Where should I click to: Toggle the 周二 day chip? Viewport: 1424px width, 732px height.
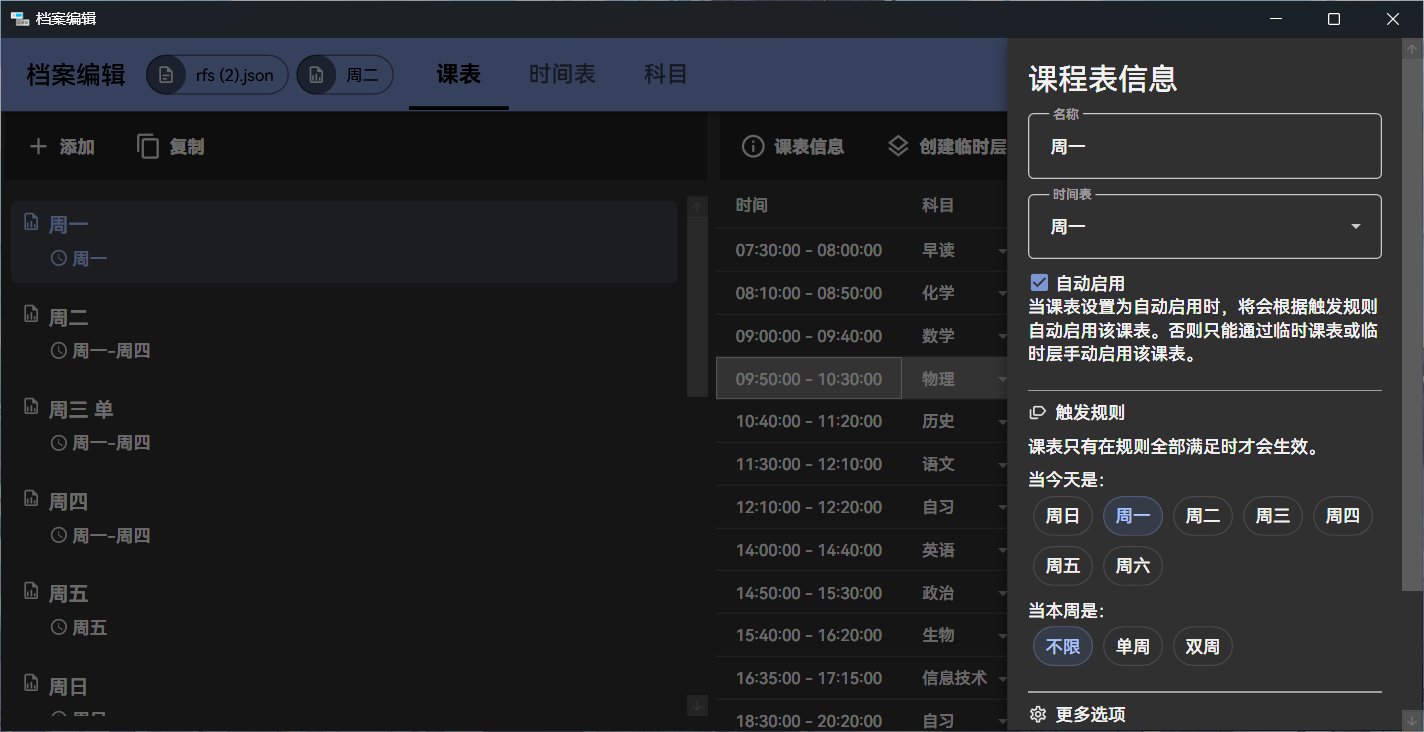coord(1202,516)
